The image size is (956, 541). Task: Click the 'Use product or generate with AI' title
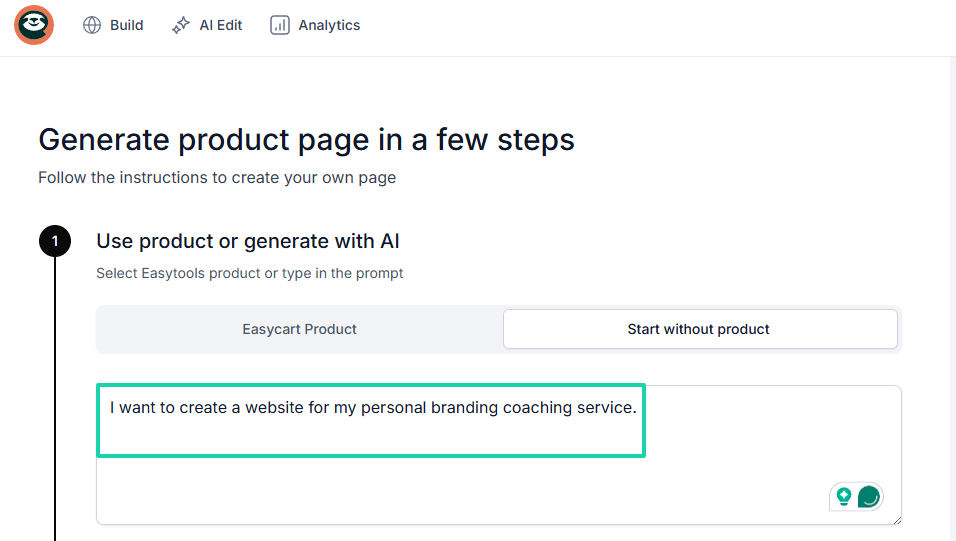point(248,242)
